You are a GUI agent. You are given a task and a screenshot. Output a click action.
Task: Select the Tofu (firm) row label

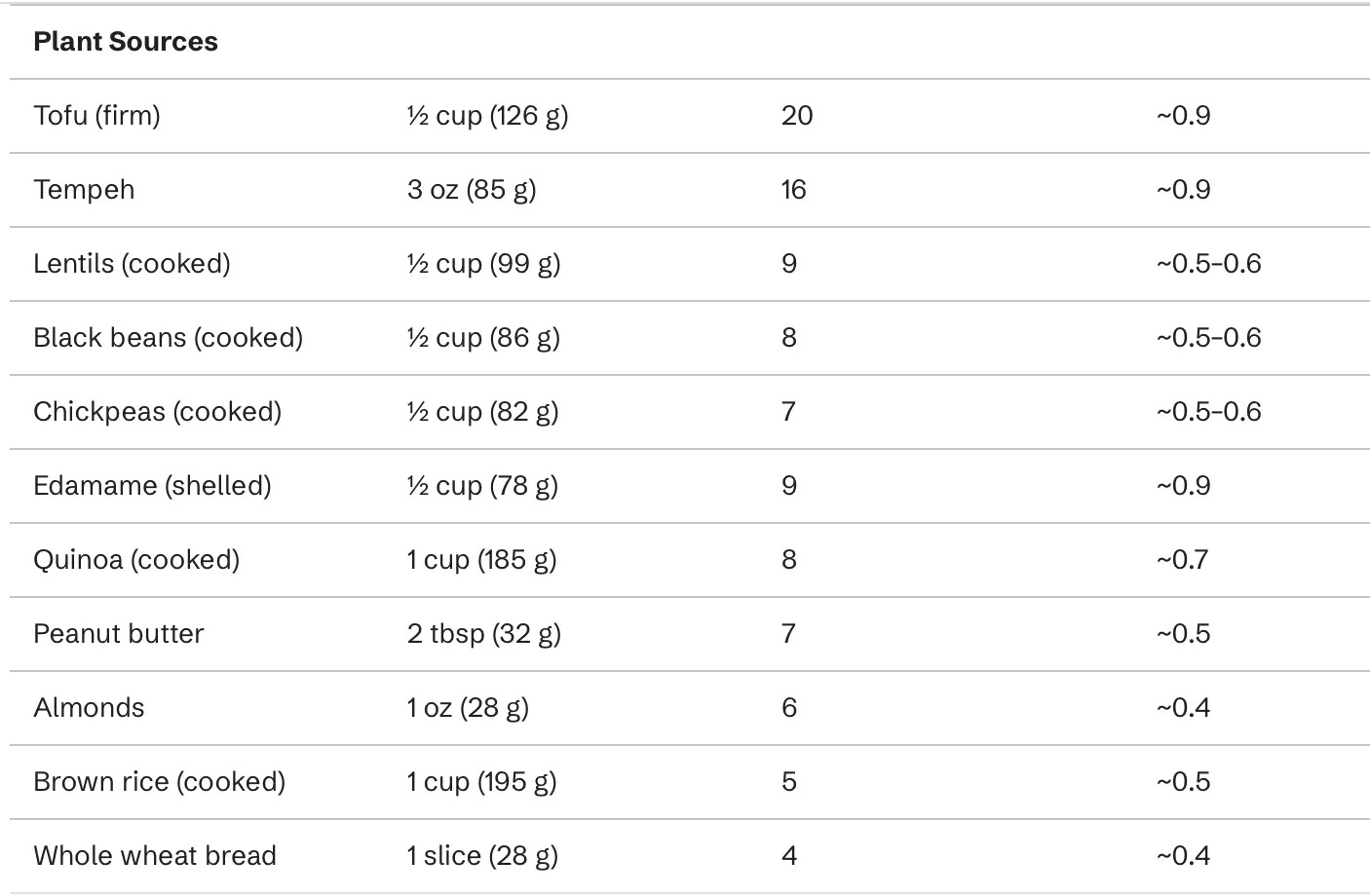96,116
